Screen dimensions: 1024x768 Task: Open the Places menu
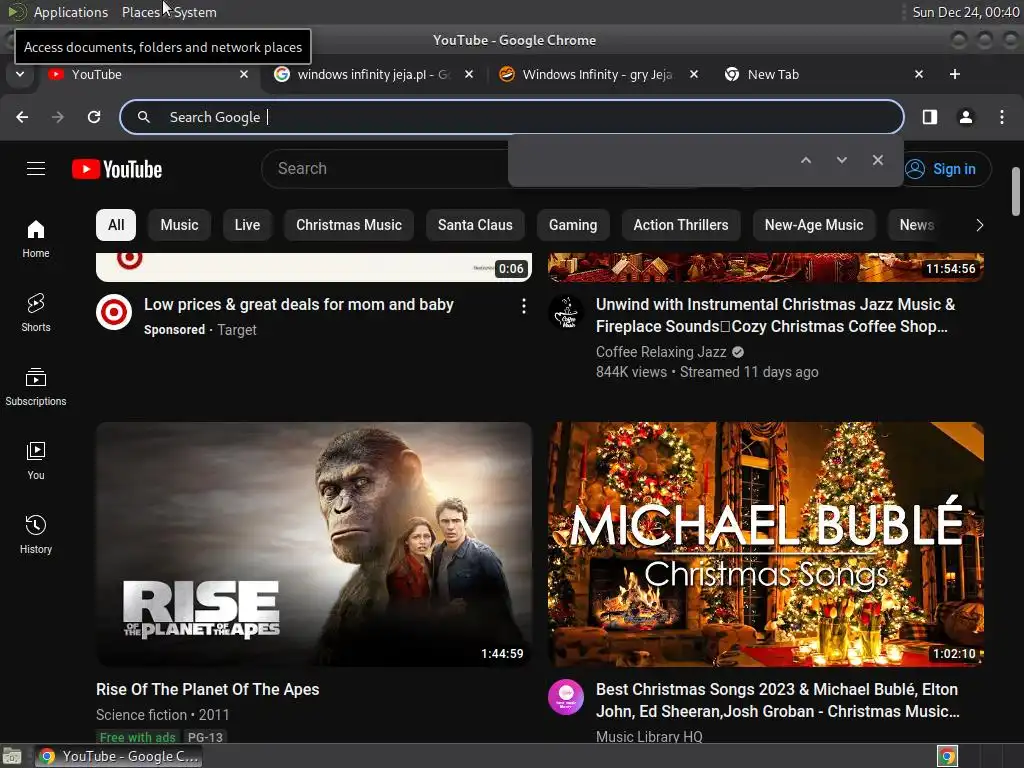[140, 12]
